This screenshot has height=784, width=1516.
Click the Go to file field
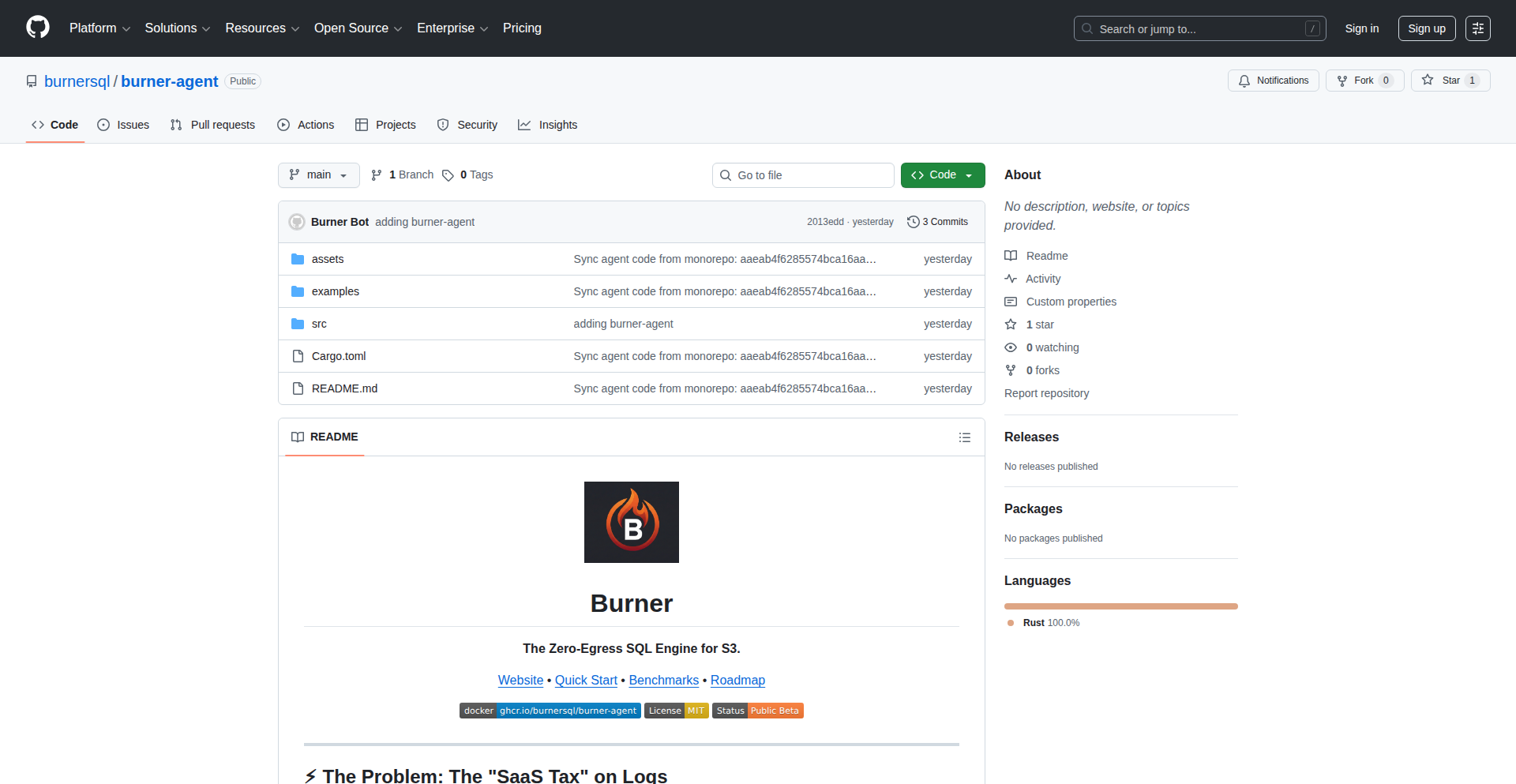coord(802,175)
